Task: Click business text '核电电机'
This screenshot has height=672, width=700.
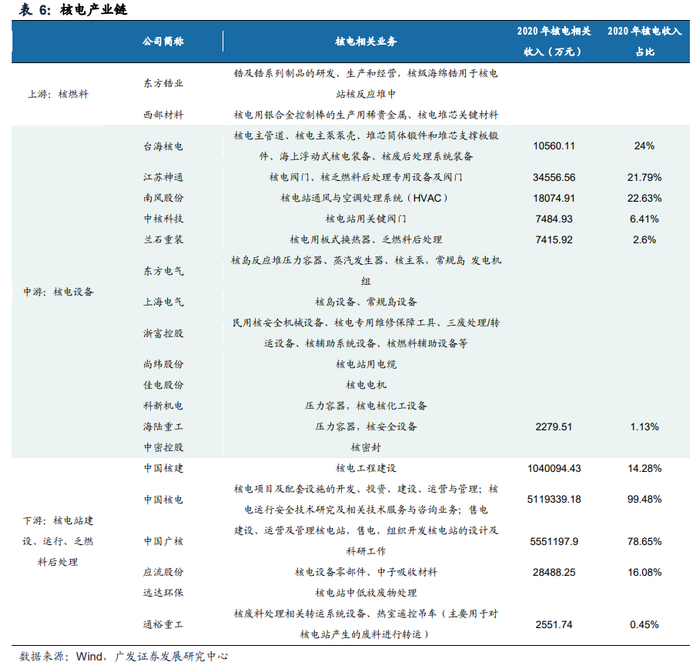Action: 366,385
